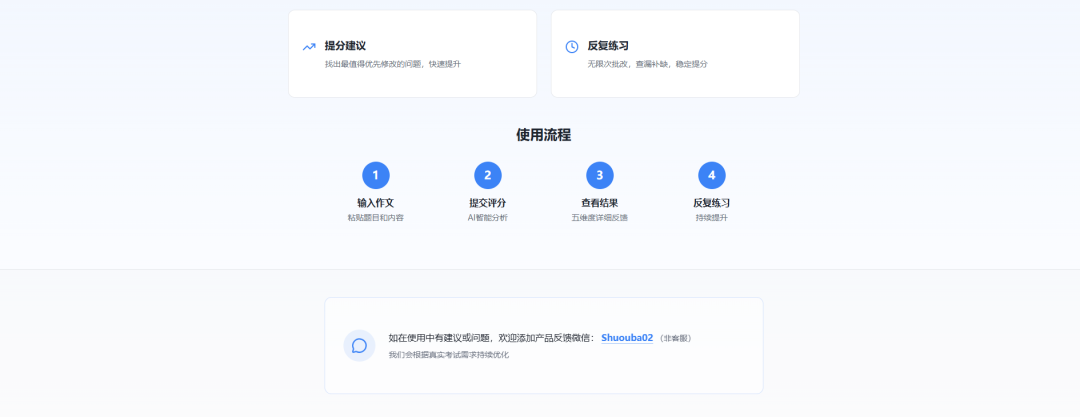
Task: Click the trending-up arrow icon beside 提分建议
Action: pos(309,47)
